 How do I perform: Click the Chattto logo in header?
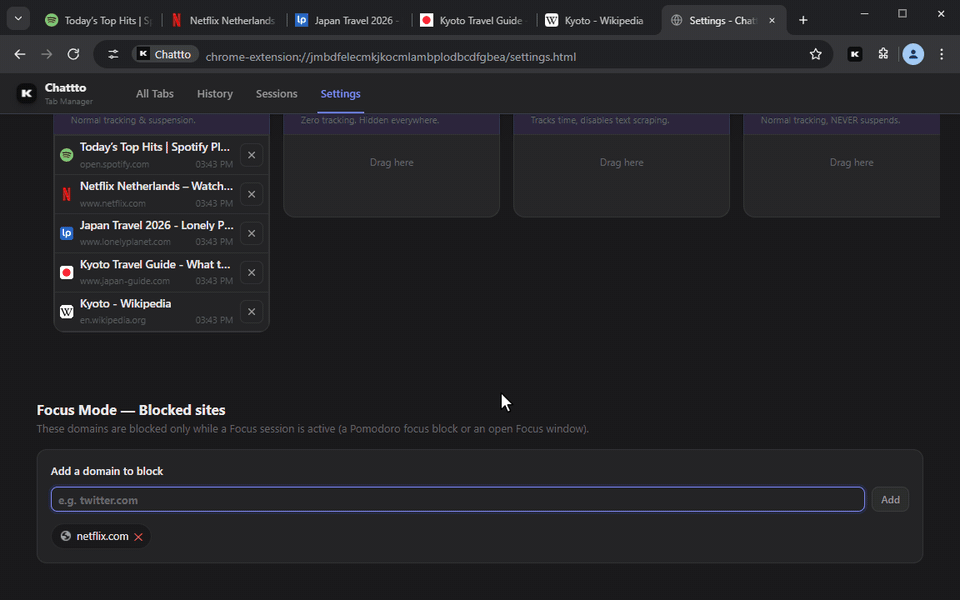coord(26,93)
